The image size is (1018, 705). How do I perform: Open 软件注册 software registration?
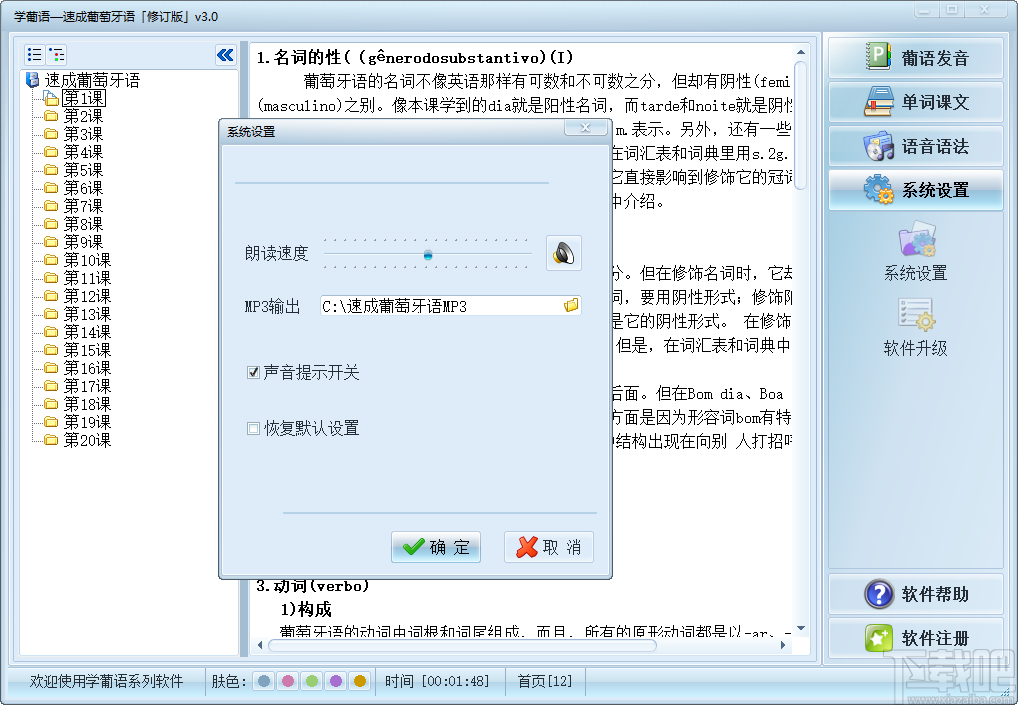click(915, 638)
